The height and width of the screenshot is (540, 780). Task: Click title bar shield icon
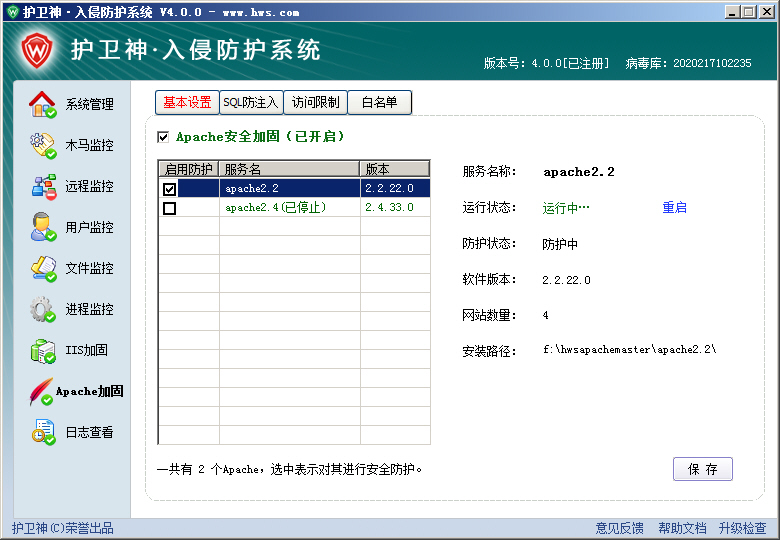point(13,11)
